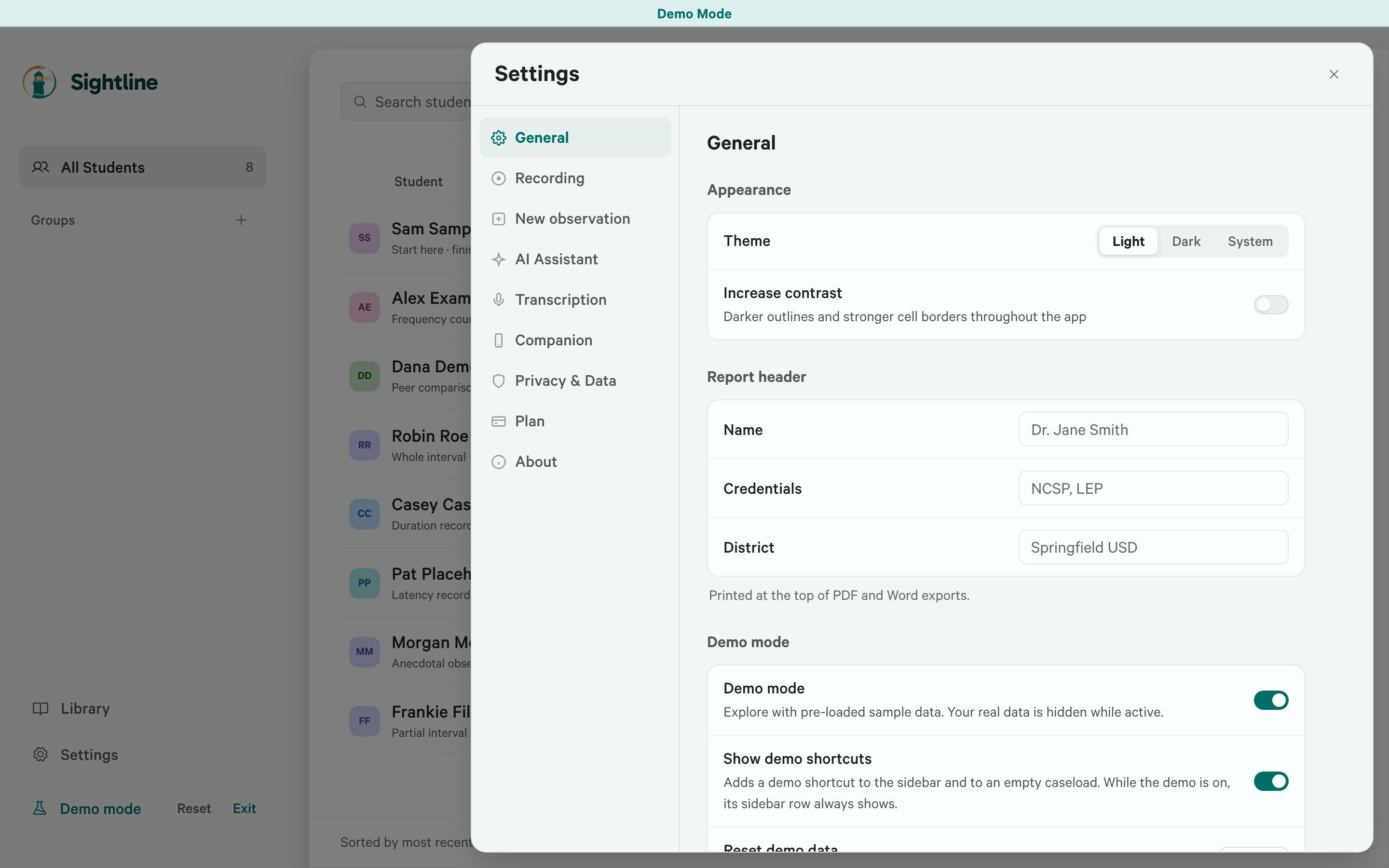Open the AI Assistant settings tab

click(x=575, y=259)
